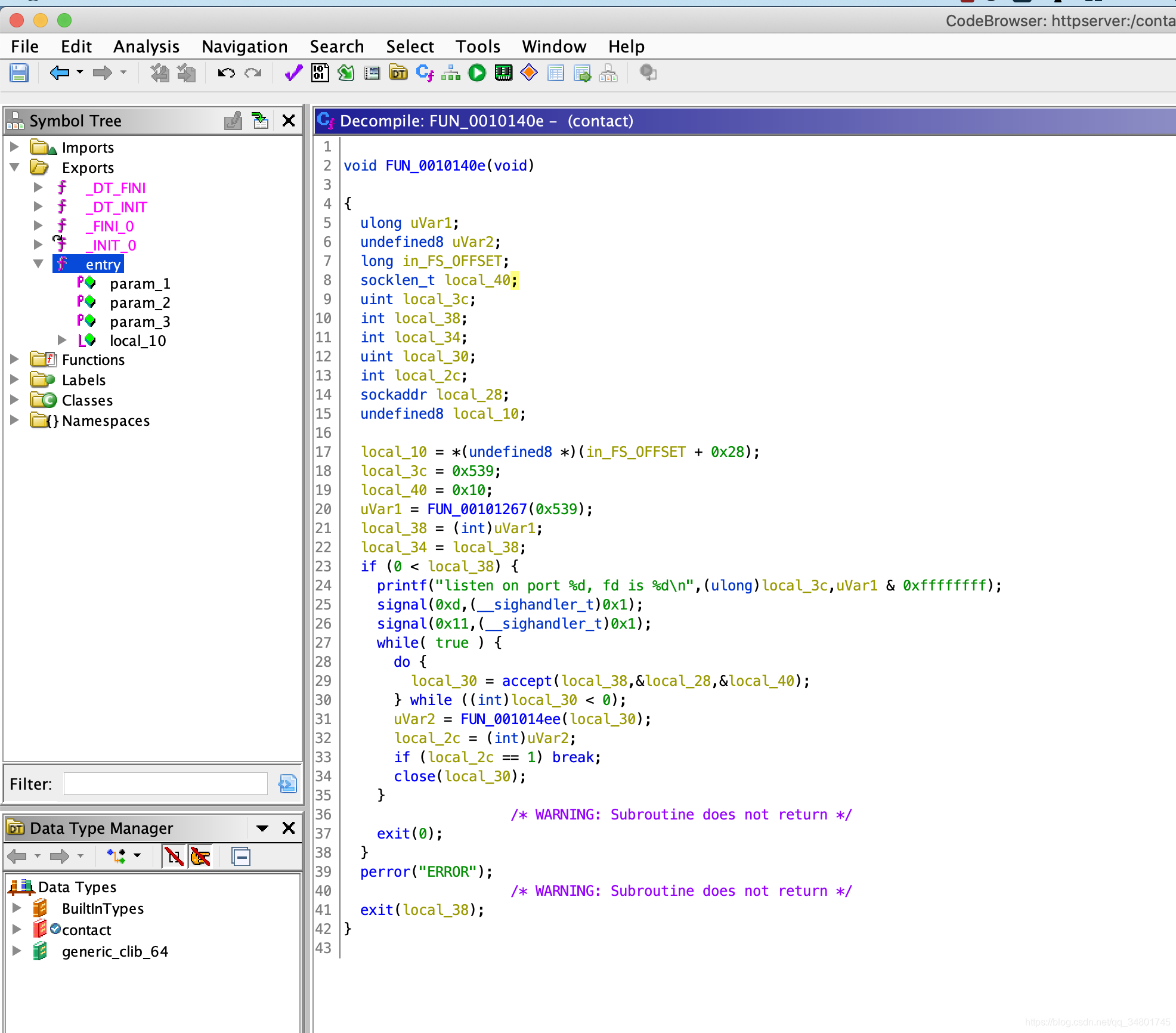Click the Memory Map chip icon
1176x1033 pixels.
point(503,73)
